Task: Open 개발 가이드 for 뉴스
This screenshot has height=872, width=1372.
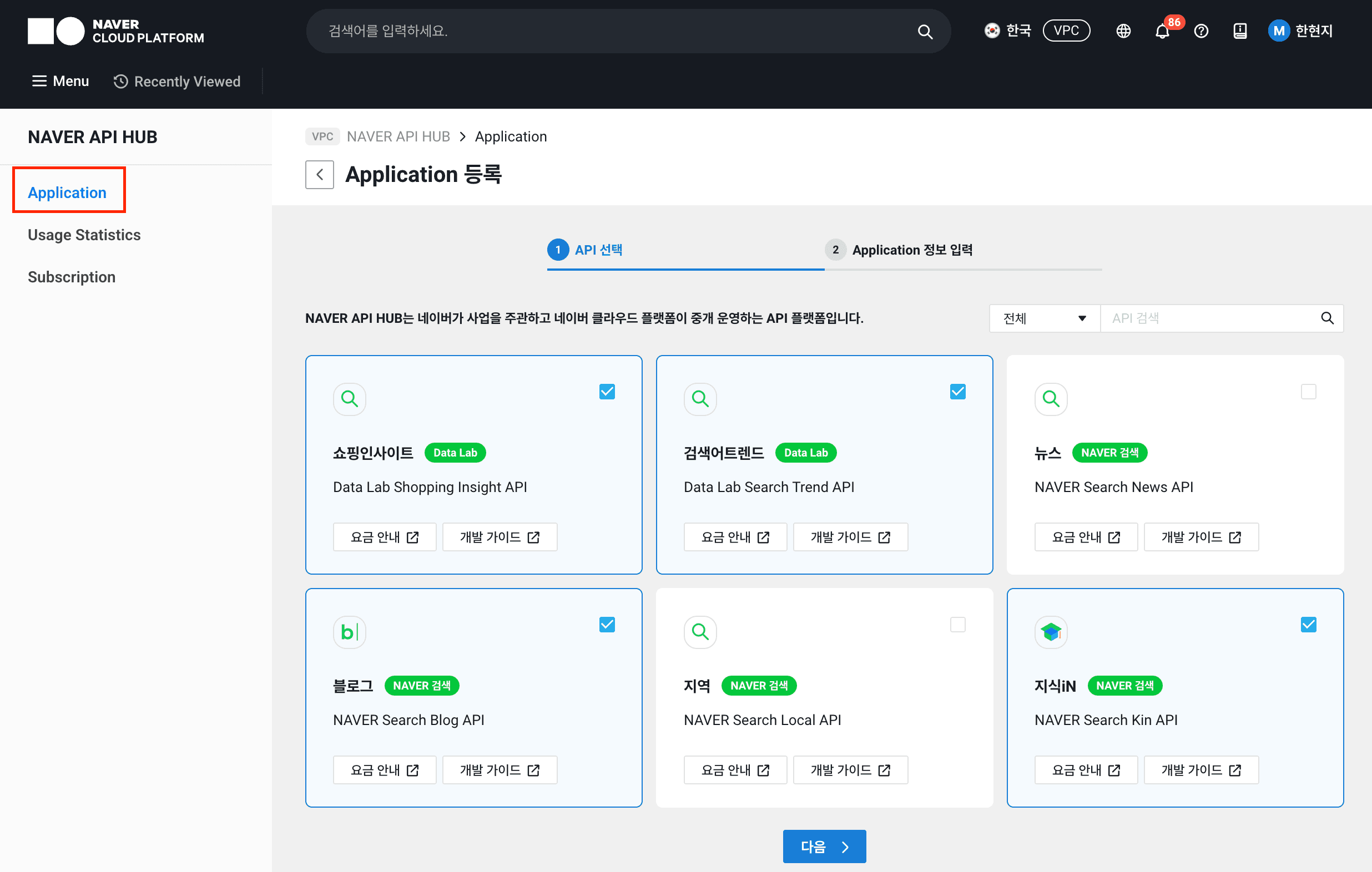Action: (1202, 537)
